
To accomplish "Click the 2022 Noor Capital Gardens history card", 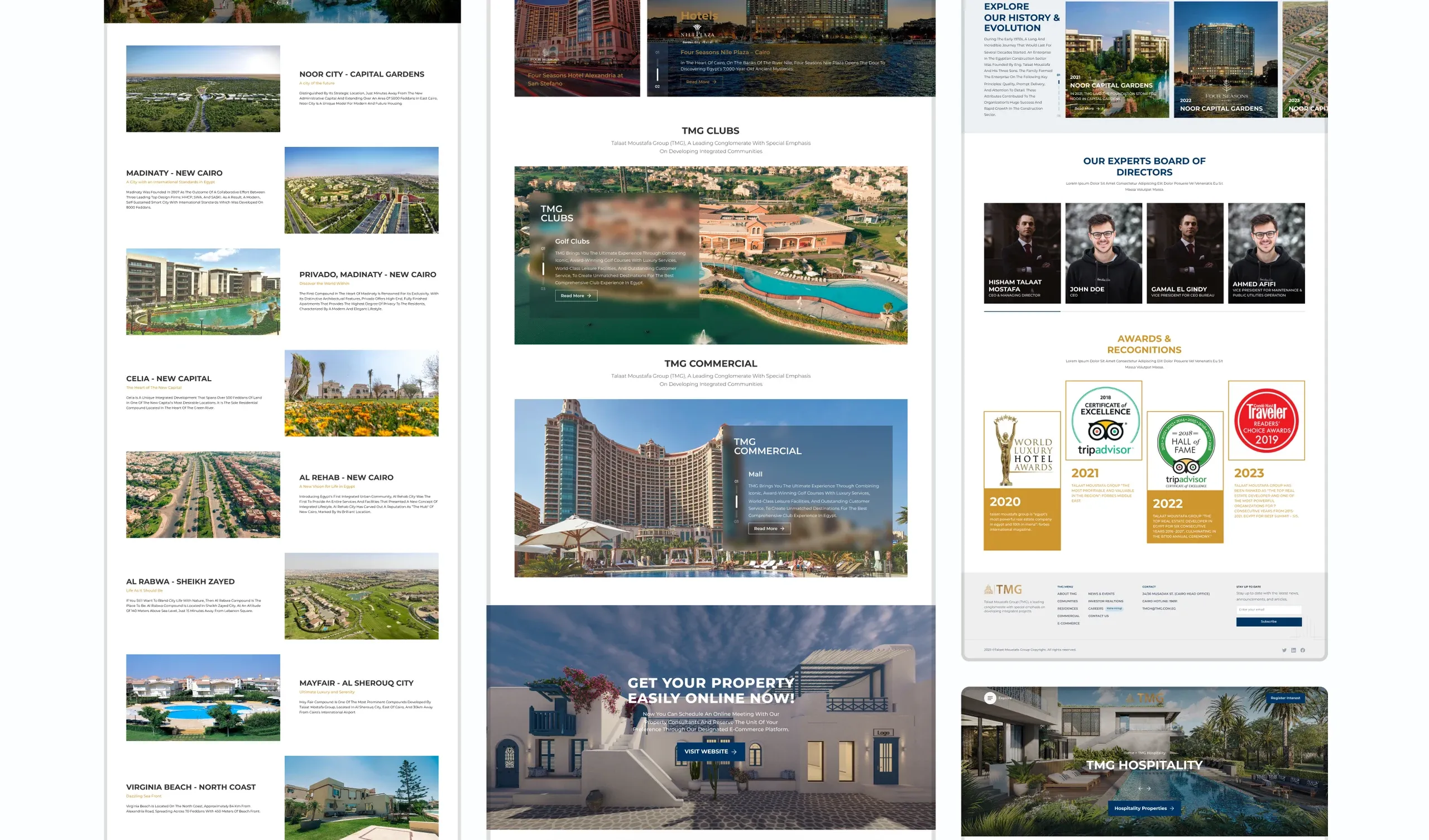I will click(x=1225, y=60).
